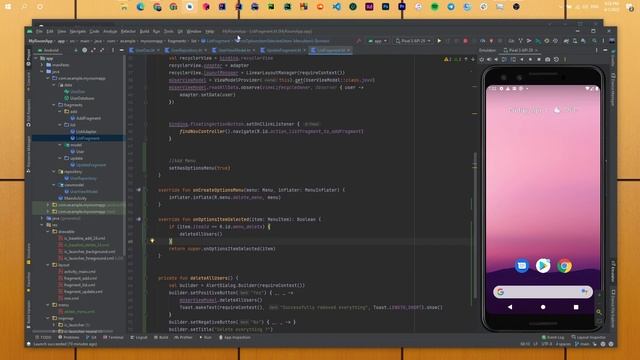This screenshot has width=640, height=360.
Task: Open Microsoft Edge from the Windows taskbar
Action: (x=140, y=7)
